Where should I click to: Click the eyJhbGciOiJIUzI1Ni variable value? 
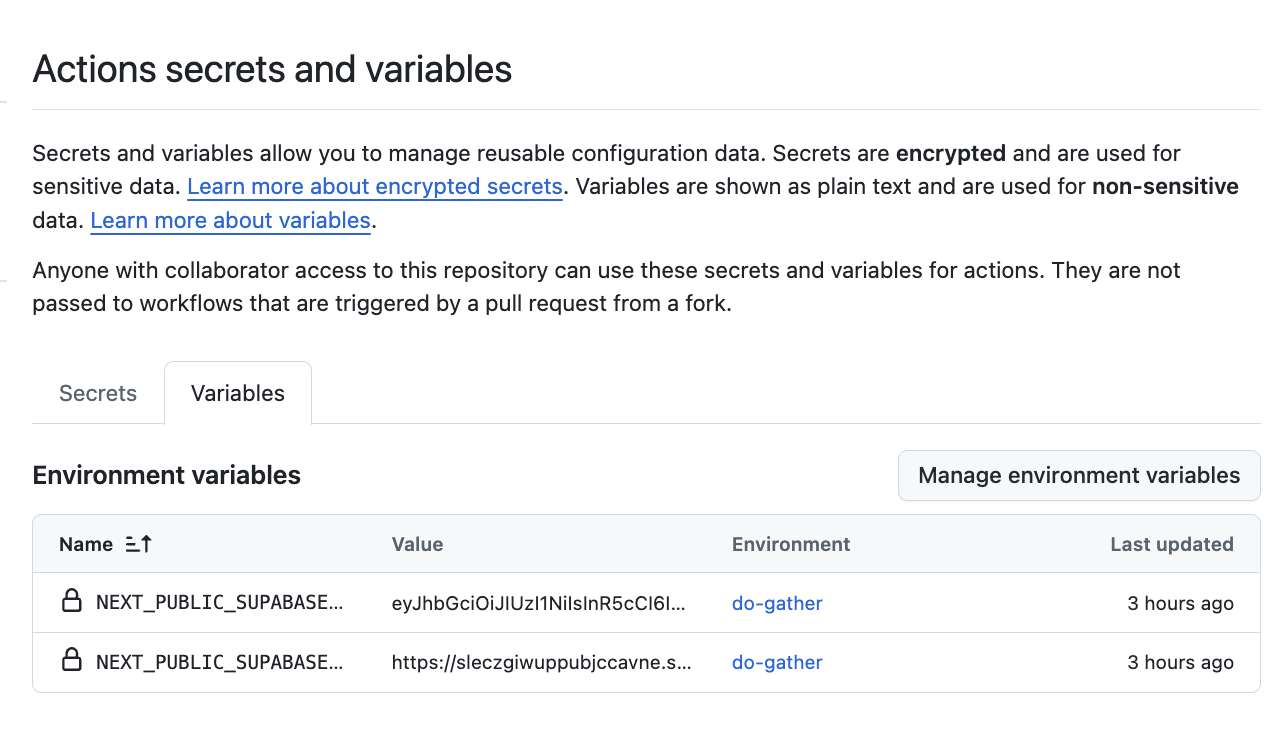click(539, 603)
